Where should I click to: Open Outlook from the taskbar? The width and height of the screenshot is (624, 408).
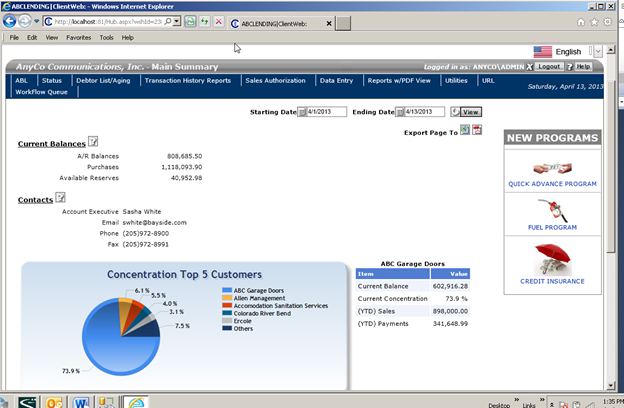tap(53, 402)
